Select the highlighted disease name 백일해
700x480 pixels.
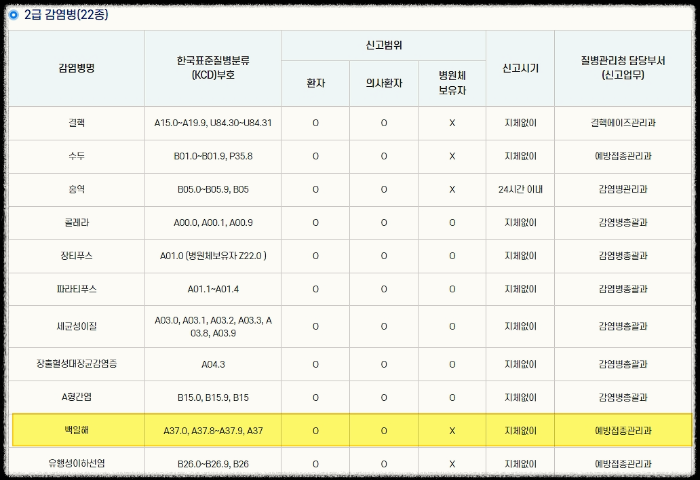(x=76, y=430)
